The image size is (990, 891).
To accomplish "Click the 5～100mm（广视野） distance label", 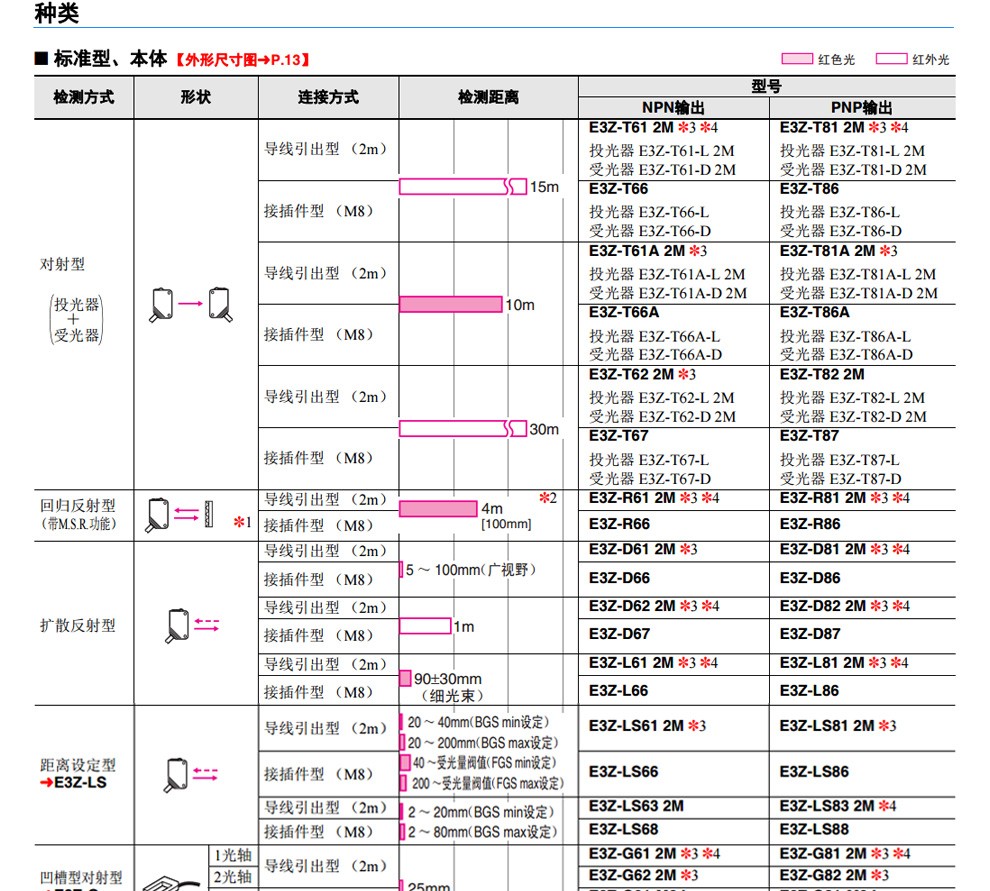I will (471, 570).
